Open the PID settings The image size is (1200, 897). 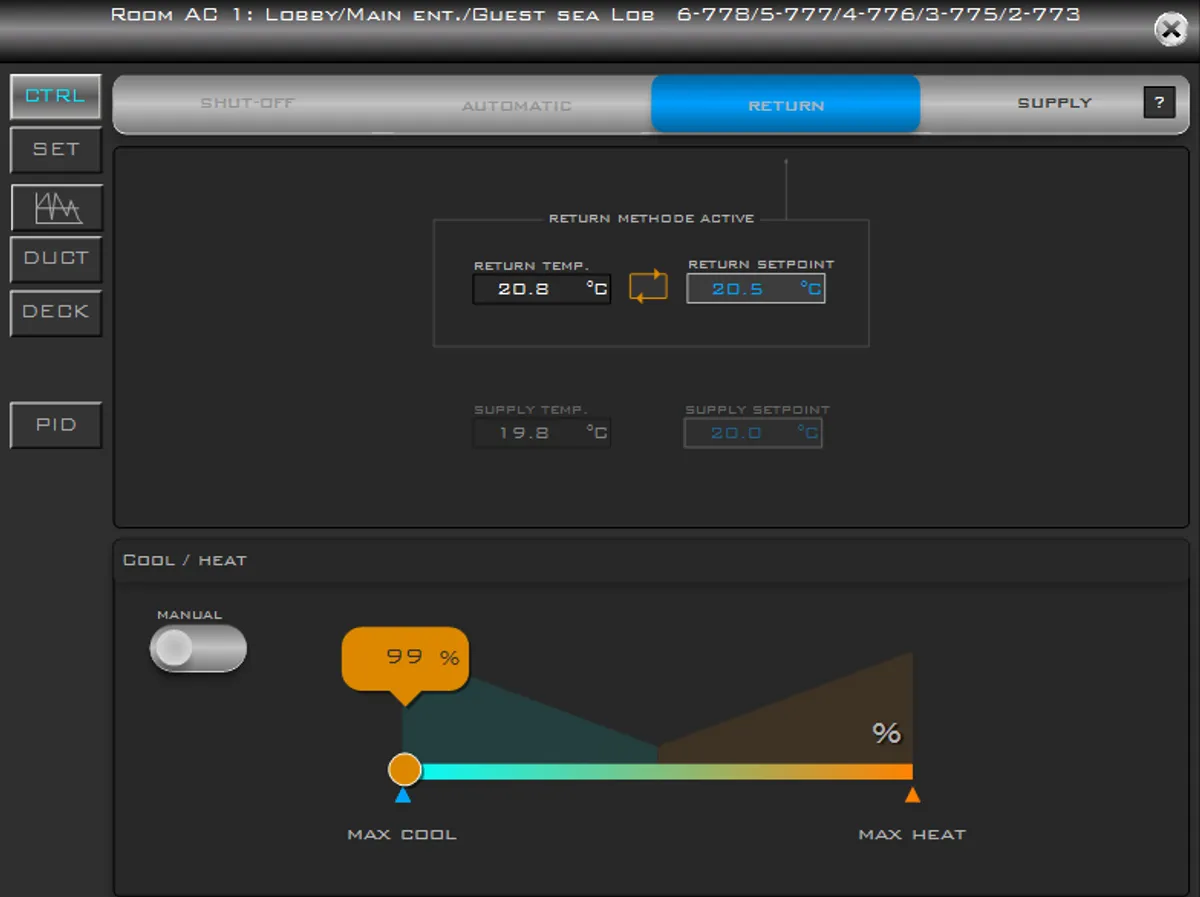[x=56, y=425]
